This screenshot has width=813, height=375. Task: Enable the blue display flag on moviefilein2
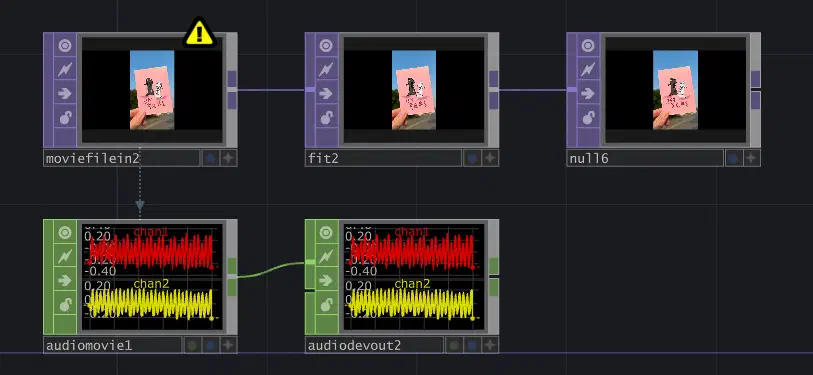coord(211,158)
